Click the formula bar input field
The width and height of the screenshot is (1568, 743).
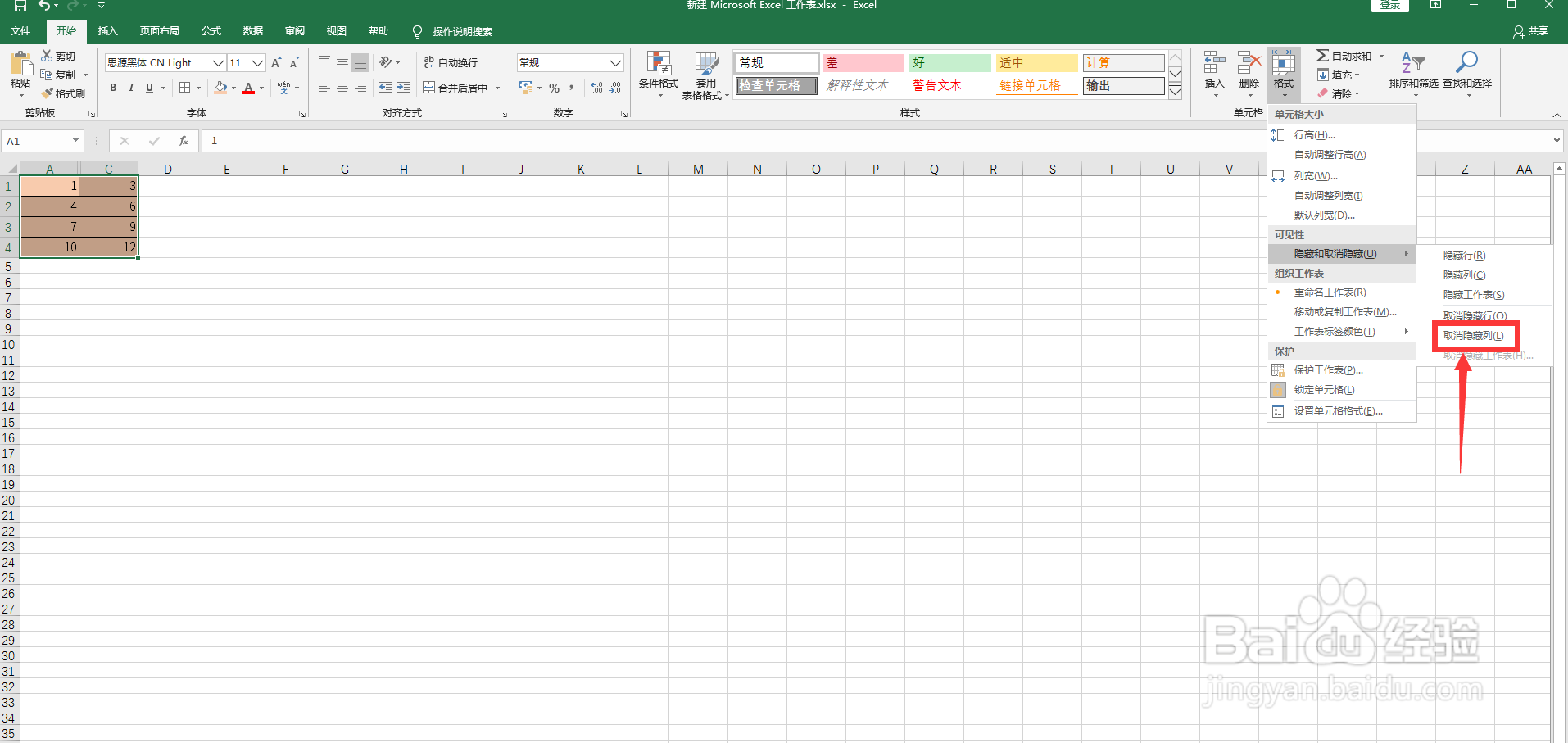877,141
